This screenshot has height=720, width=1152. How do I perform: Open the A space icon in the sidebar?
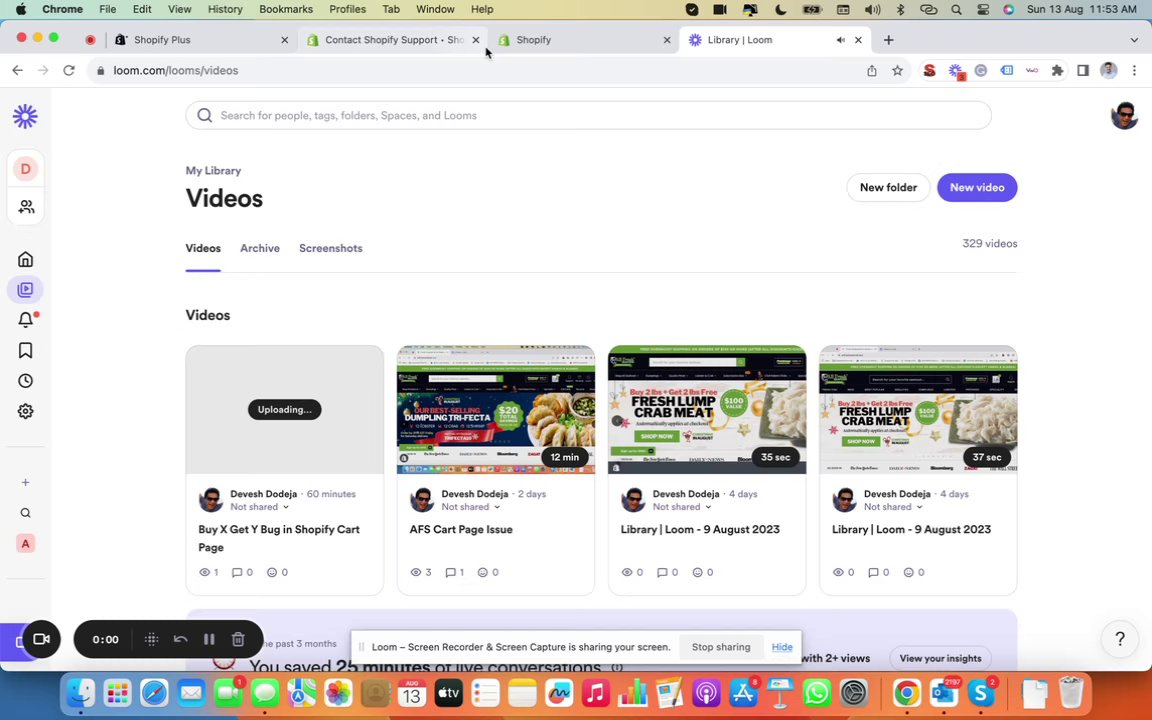pos(26,544)
